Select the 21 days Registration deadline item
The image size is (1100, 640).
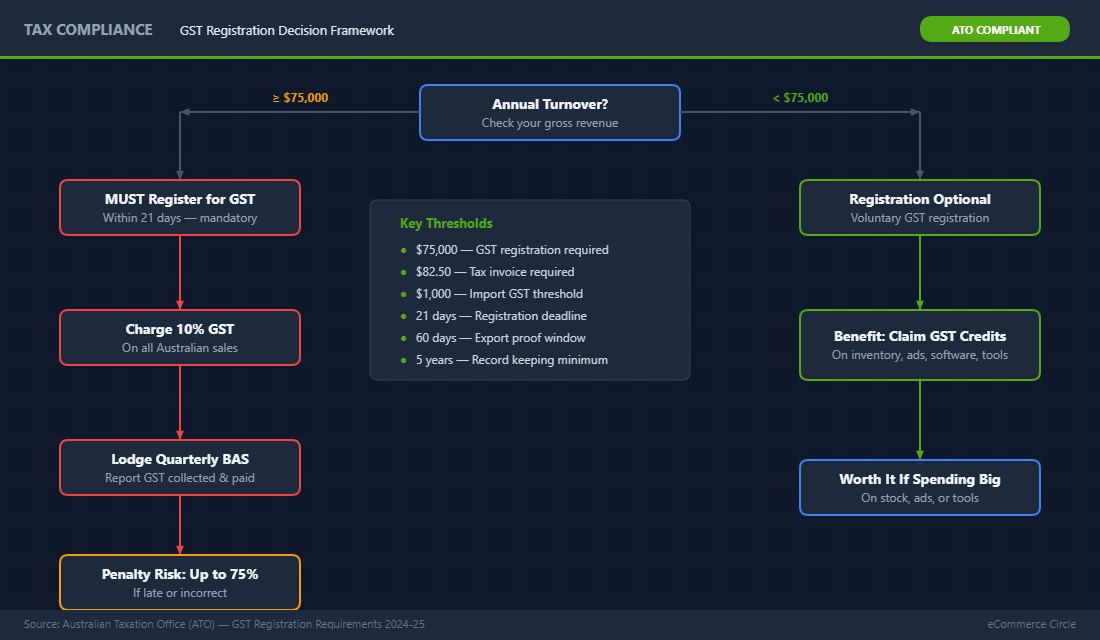[x=500, y=316]
